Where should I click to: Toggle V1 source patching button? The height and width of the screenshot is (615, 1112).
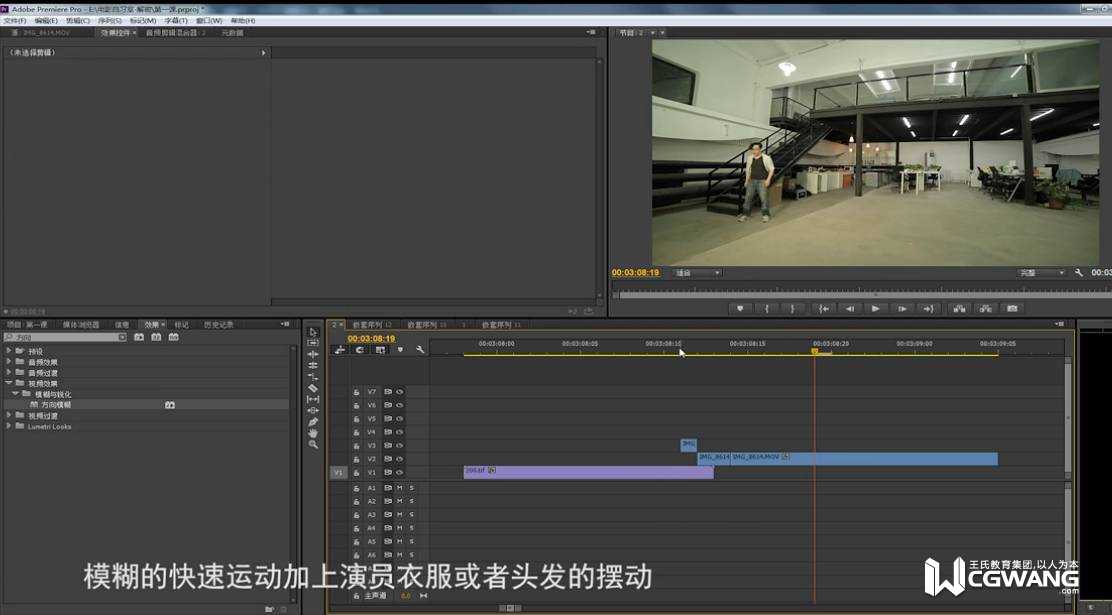click(338, 472)
